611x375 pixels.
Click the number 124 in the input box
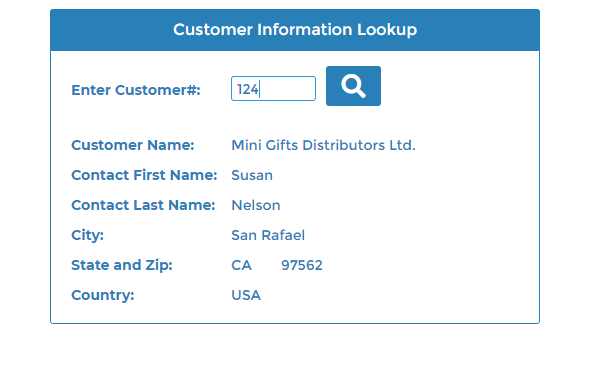(x=247, y=89)
